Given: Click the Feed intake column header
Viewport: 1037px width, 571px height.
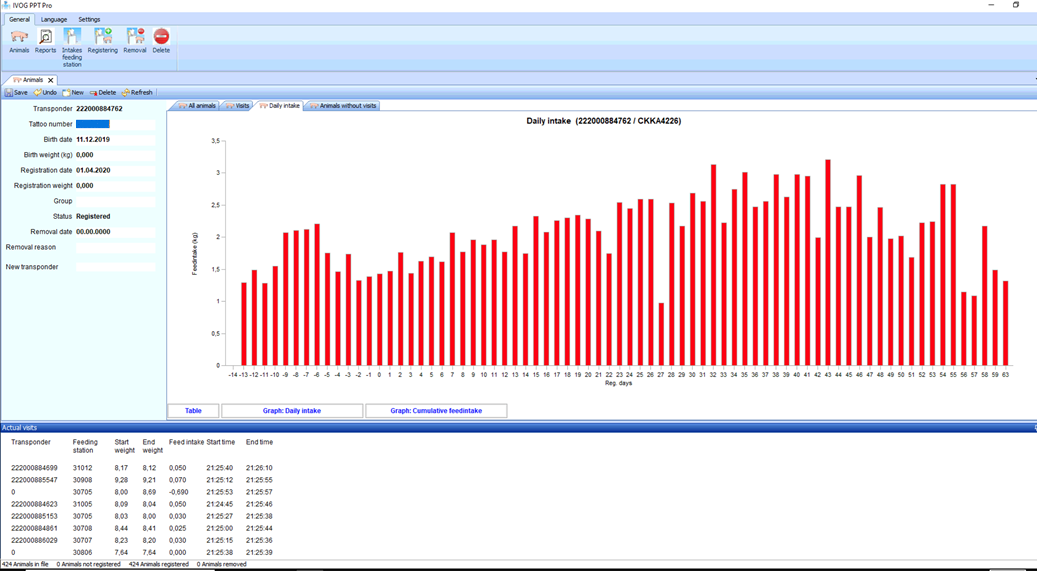Looking at the screenshot, I should coord(187,442).
